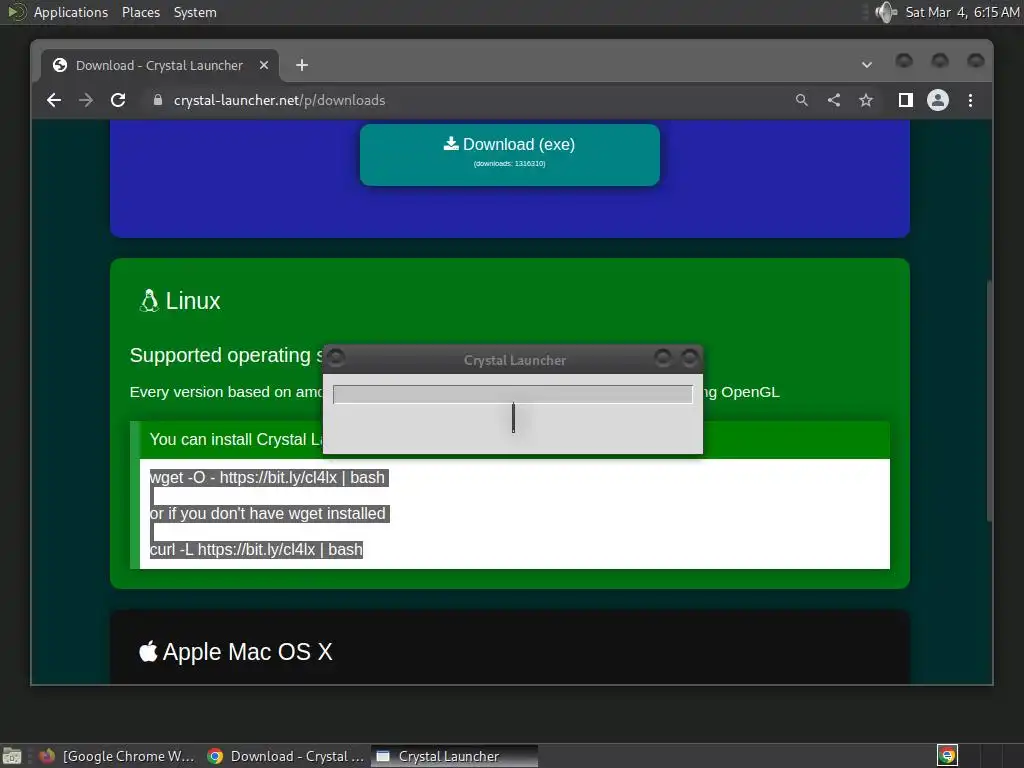Expand the tab search chevron

click(x=867, y=65)
